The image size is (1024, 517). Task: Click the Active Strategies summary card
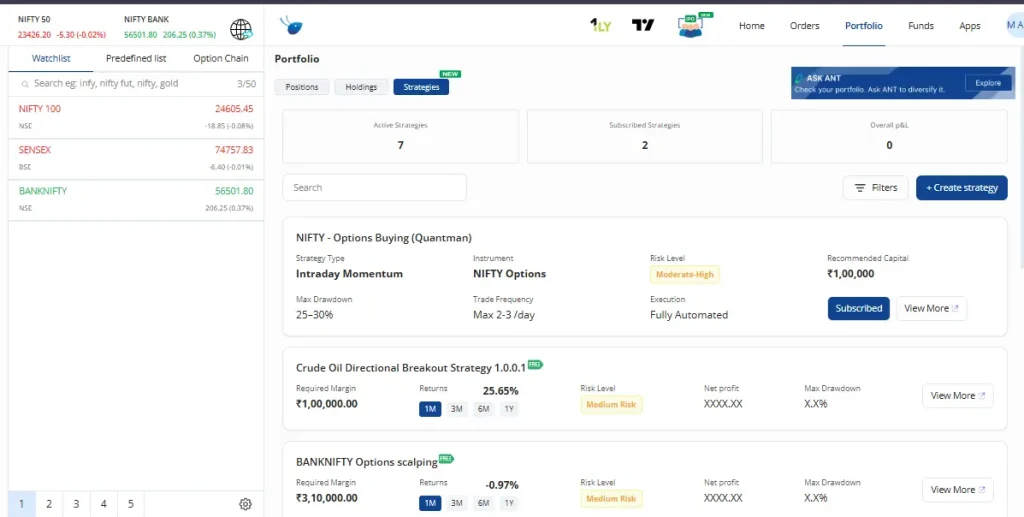tap(400, 136)
